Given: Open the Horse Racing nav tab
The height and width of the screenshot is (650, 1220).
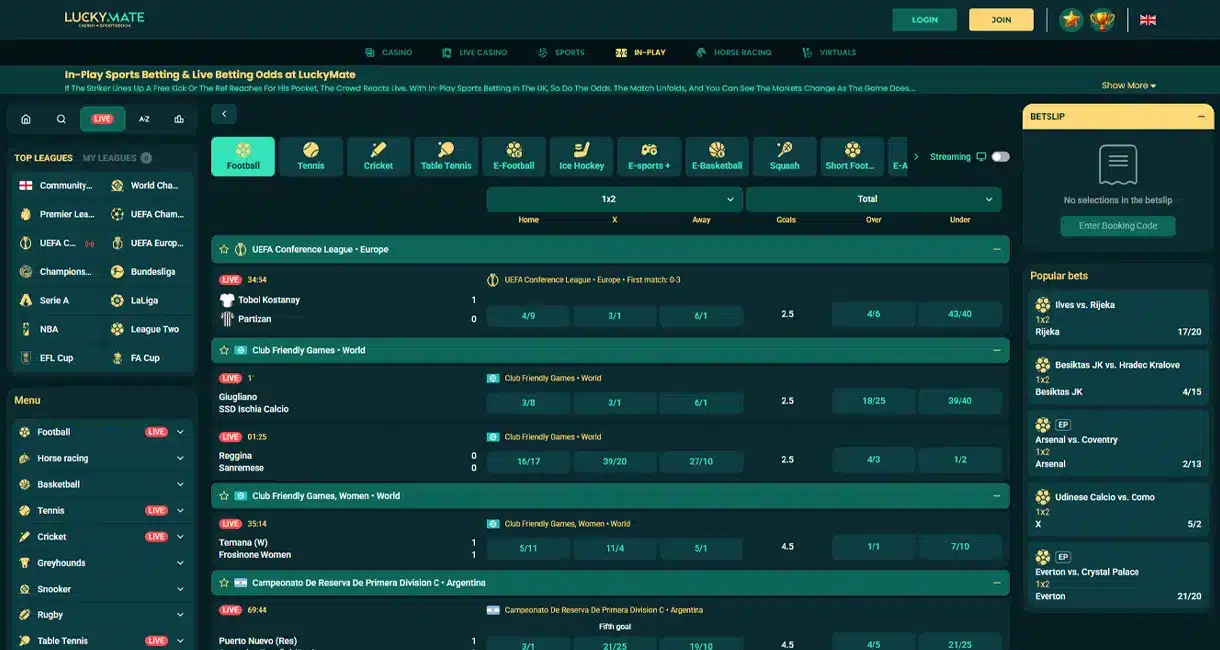Looking at the screenshot, I should click(x=734, y=52).
